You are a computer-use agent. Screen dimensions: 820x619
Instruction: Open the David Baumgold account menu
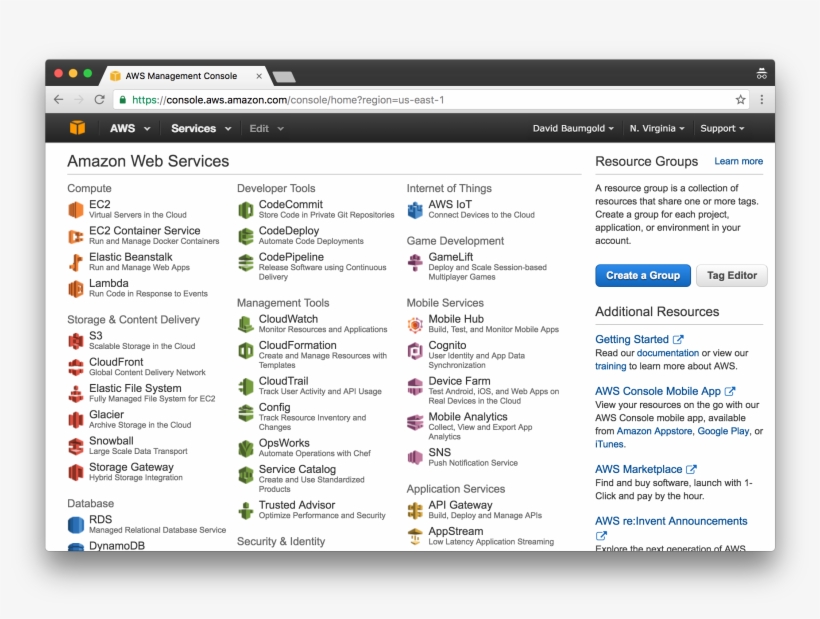(x=572, y=128)
